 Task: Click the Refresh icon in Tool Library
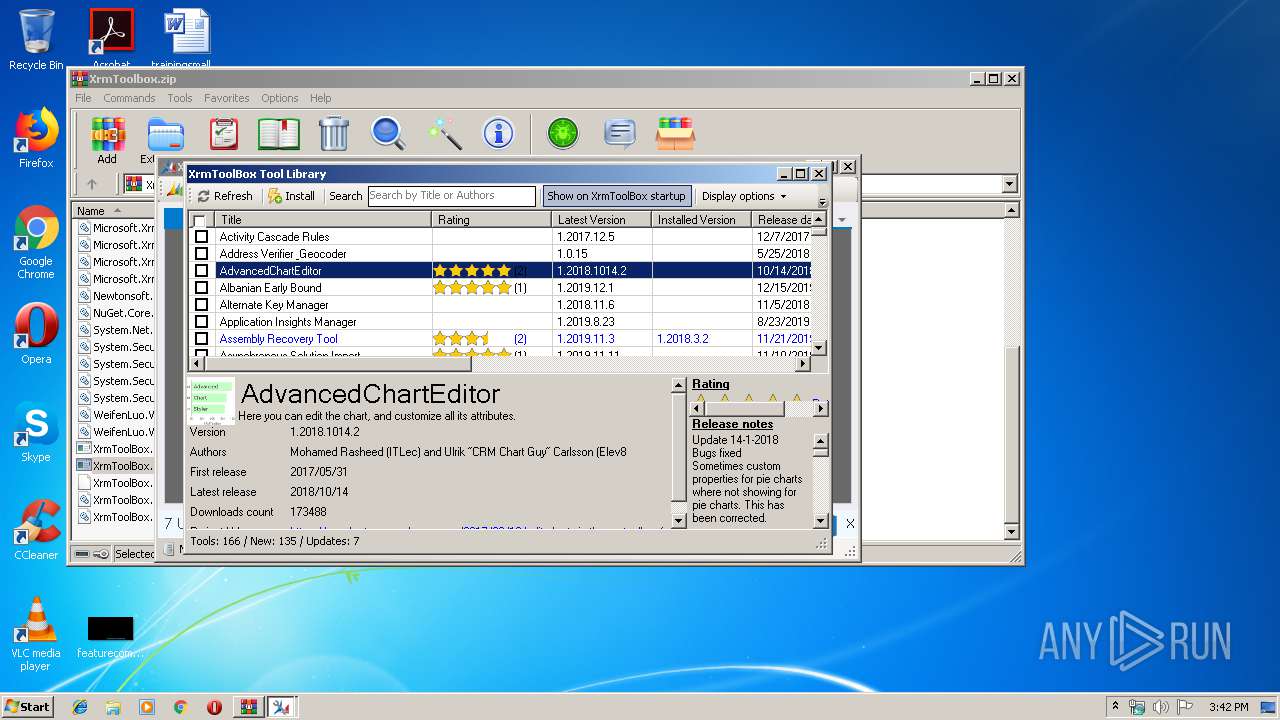(204, 196)
